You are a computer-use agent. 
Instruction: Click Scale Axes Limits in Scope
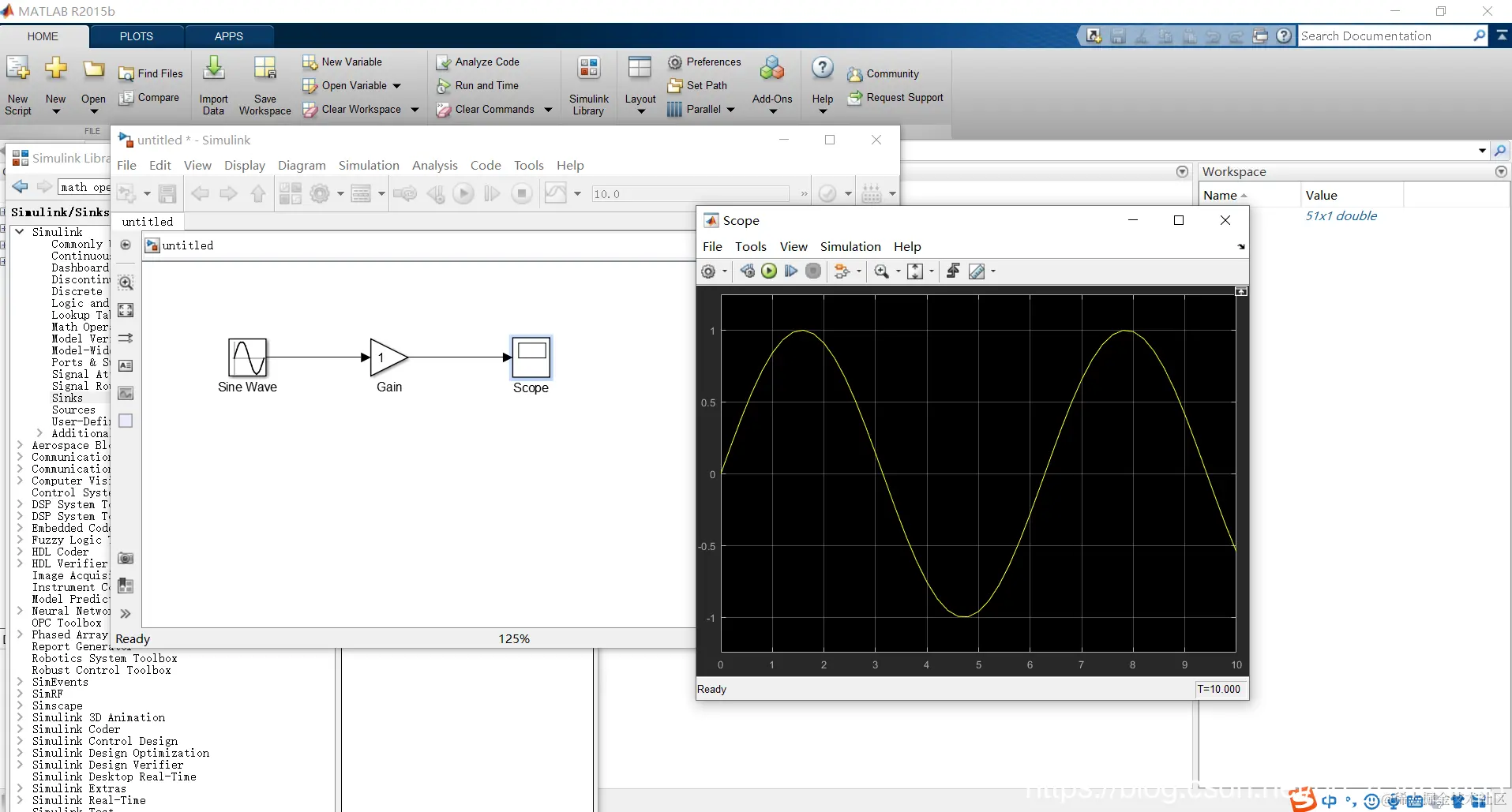coord(915,271)
